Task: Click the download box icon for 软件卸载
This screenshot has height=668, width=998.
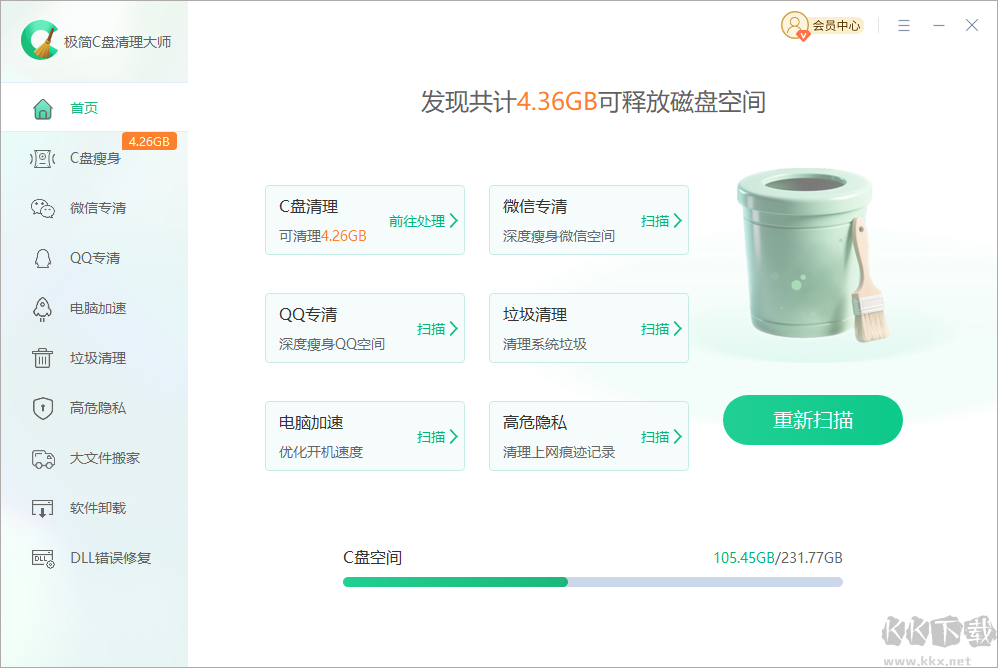Action: click(43, 508)
